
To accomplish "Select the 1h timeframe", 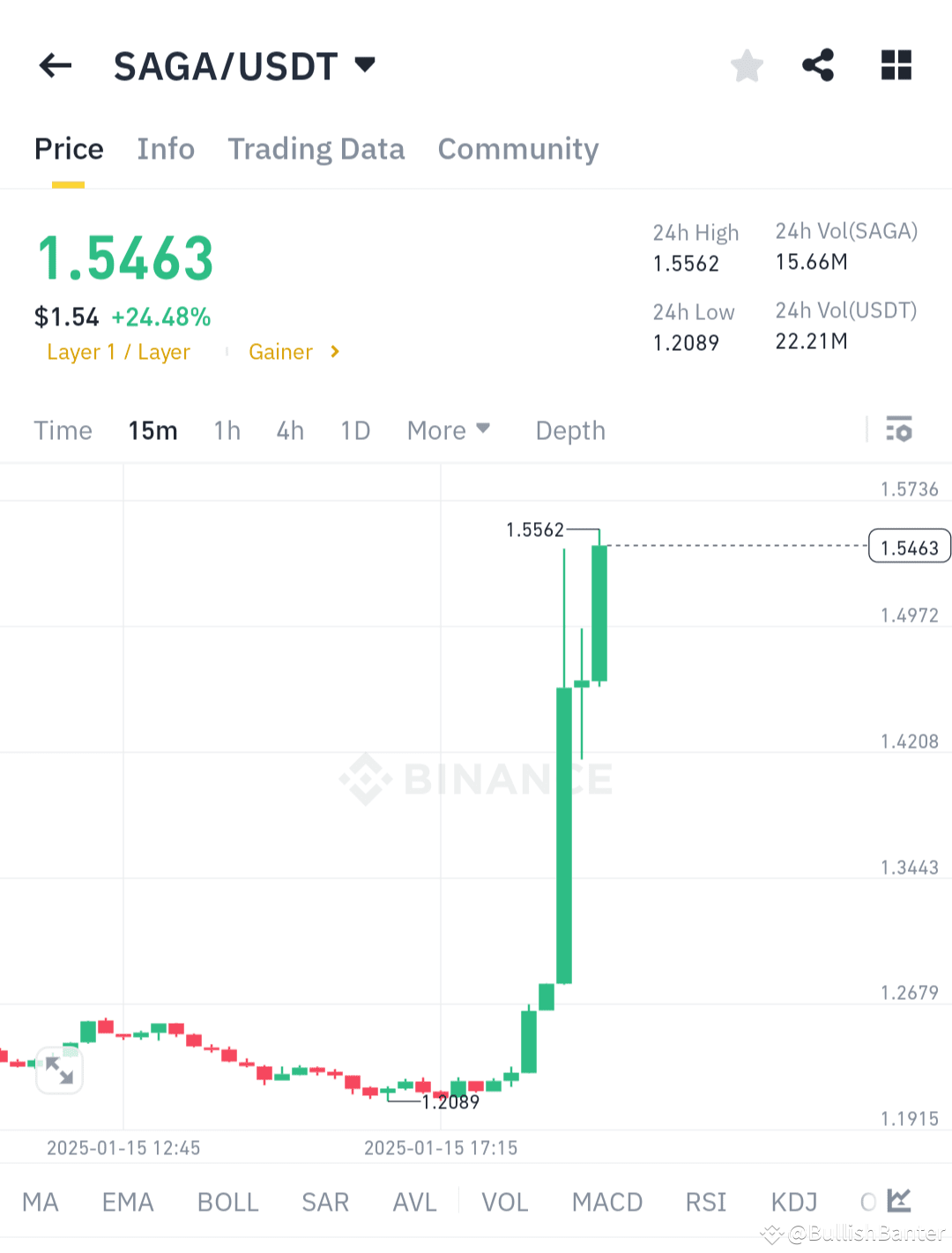I will [x=227, y=430].
